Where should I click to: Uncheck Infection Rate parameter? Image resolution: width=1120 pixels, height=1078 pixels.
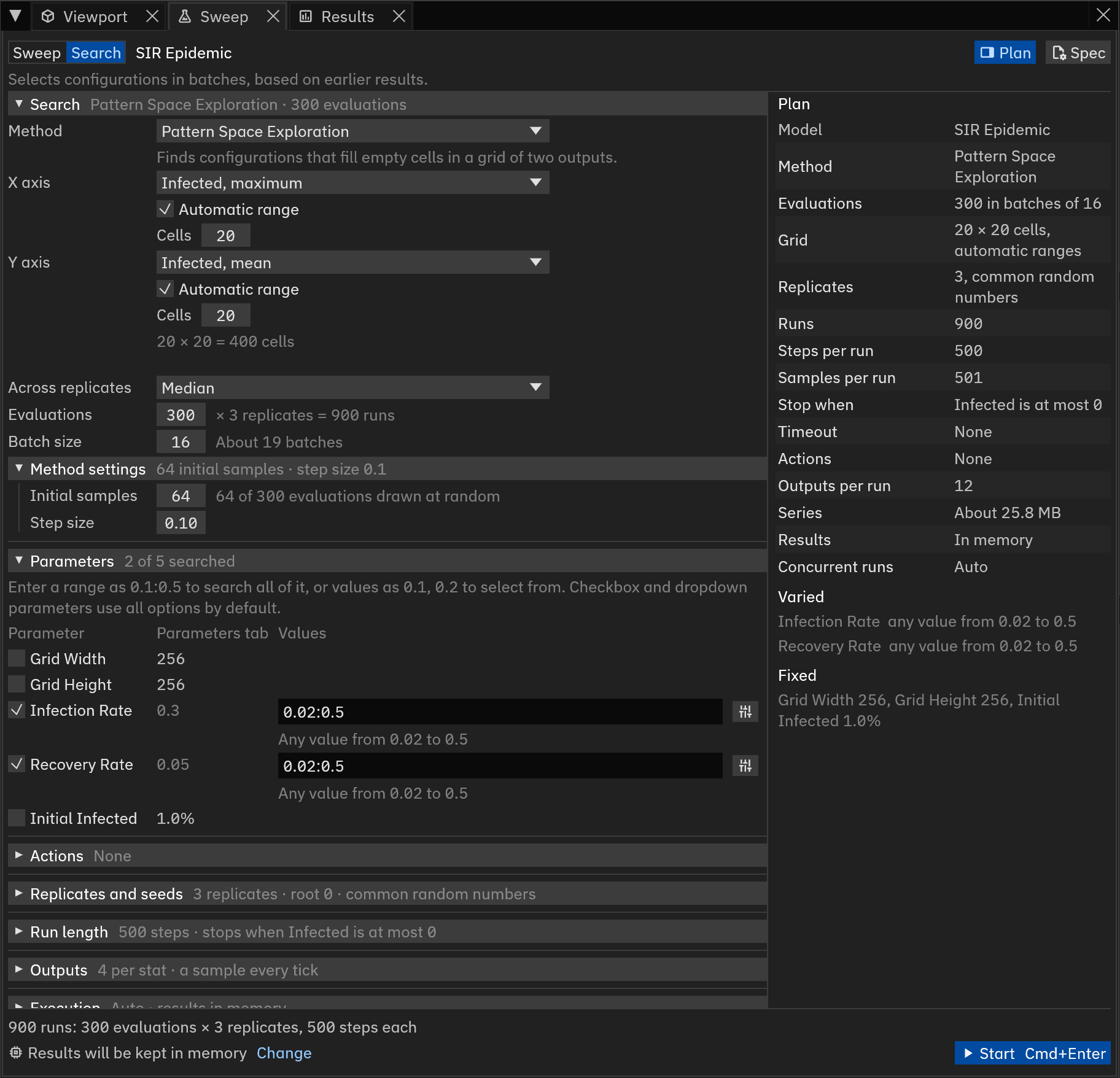pyautogui.click(x=17, y=710)
